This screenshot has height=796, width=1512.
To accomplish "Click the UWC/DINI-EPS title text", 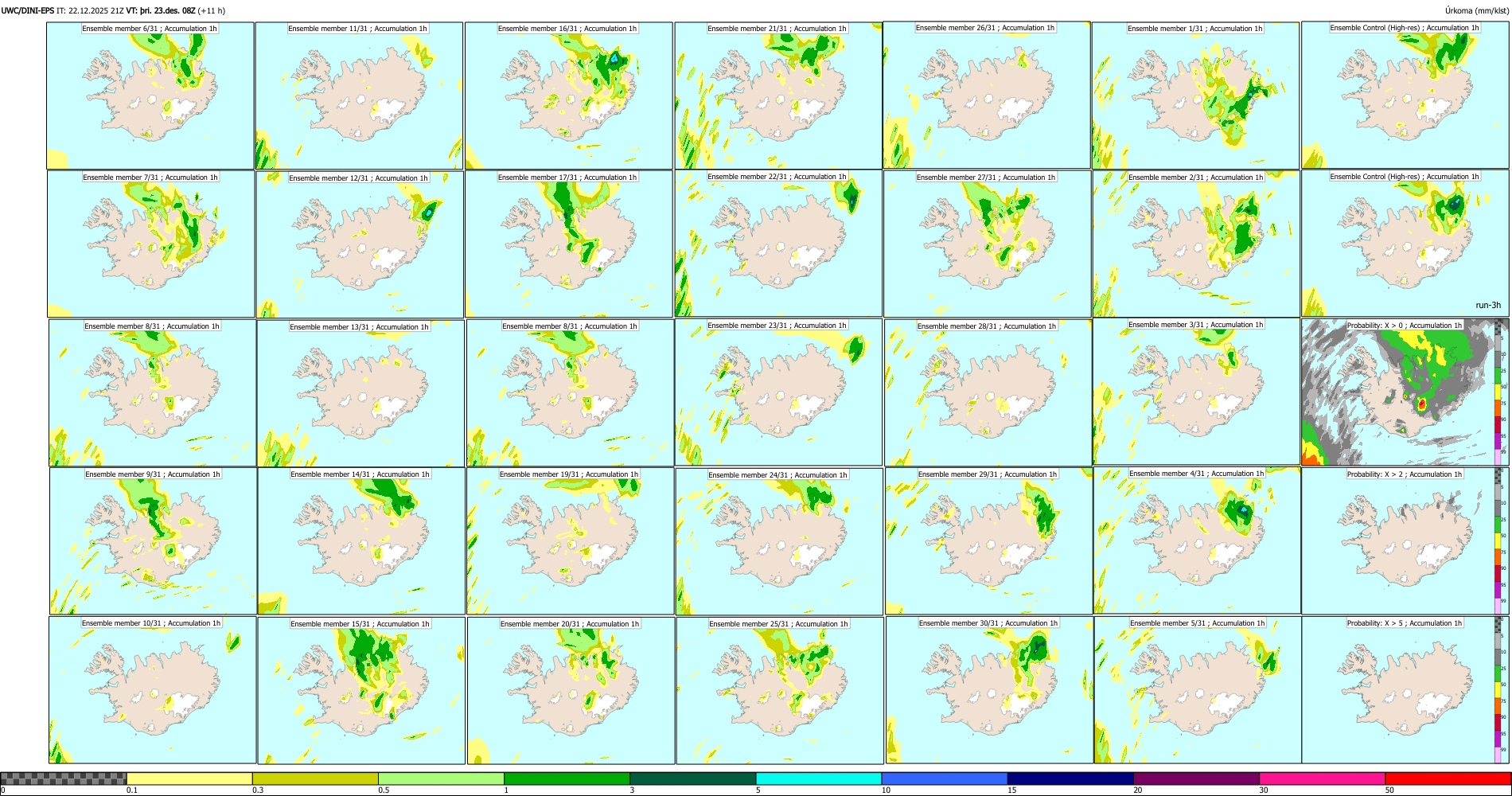I will pos(28,11).
